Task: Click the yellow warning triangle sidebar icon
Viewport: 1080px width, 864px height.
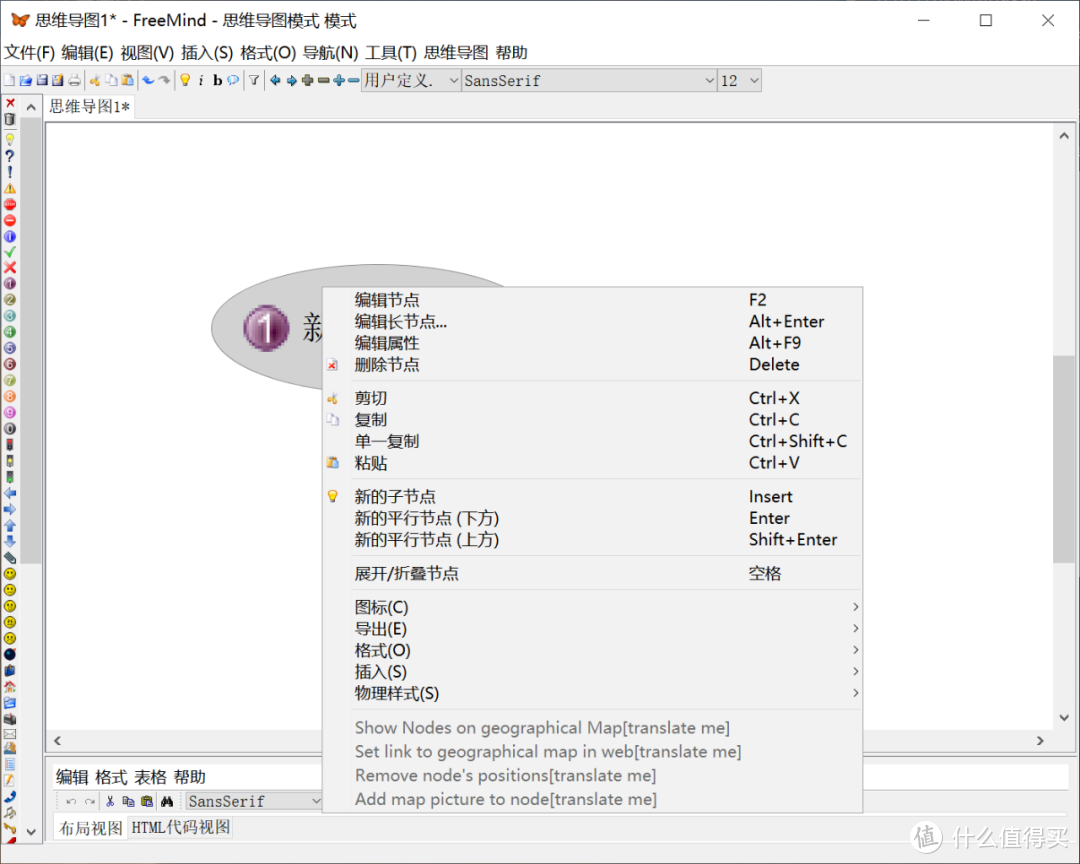Action: click(10, 187)
